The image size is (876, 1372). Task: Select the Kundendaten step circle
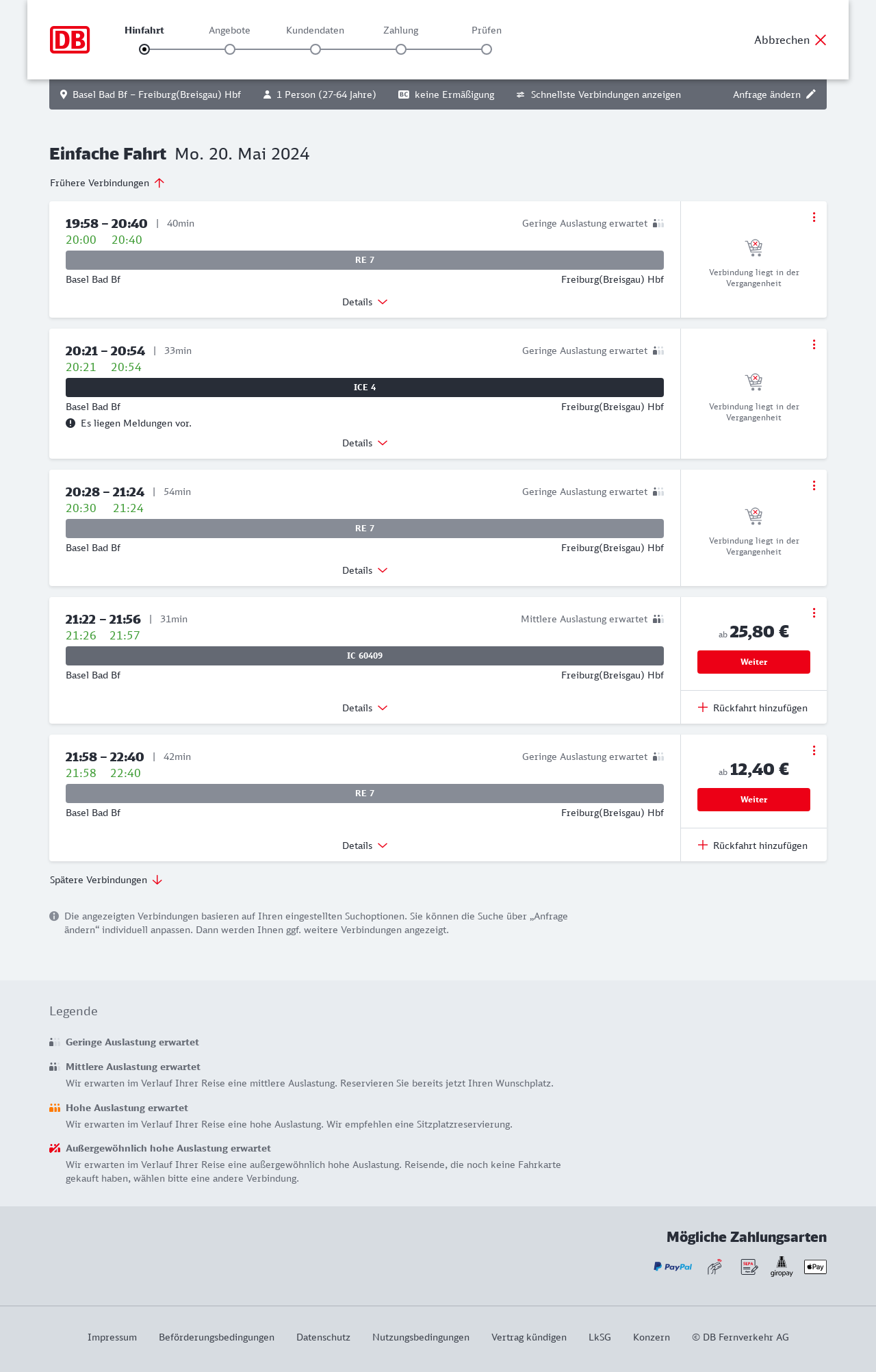click(315, 49)
